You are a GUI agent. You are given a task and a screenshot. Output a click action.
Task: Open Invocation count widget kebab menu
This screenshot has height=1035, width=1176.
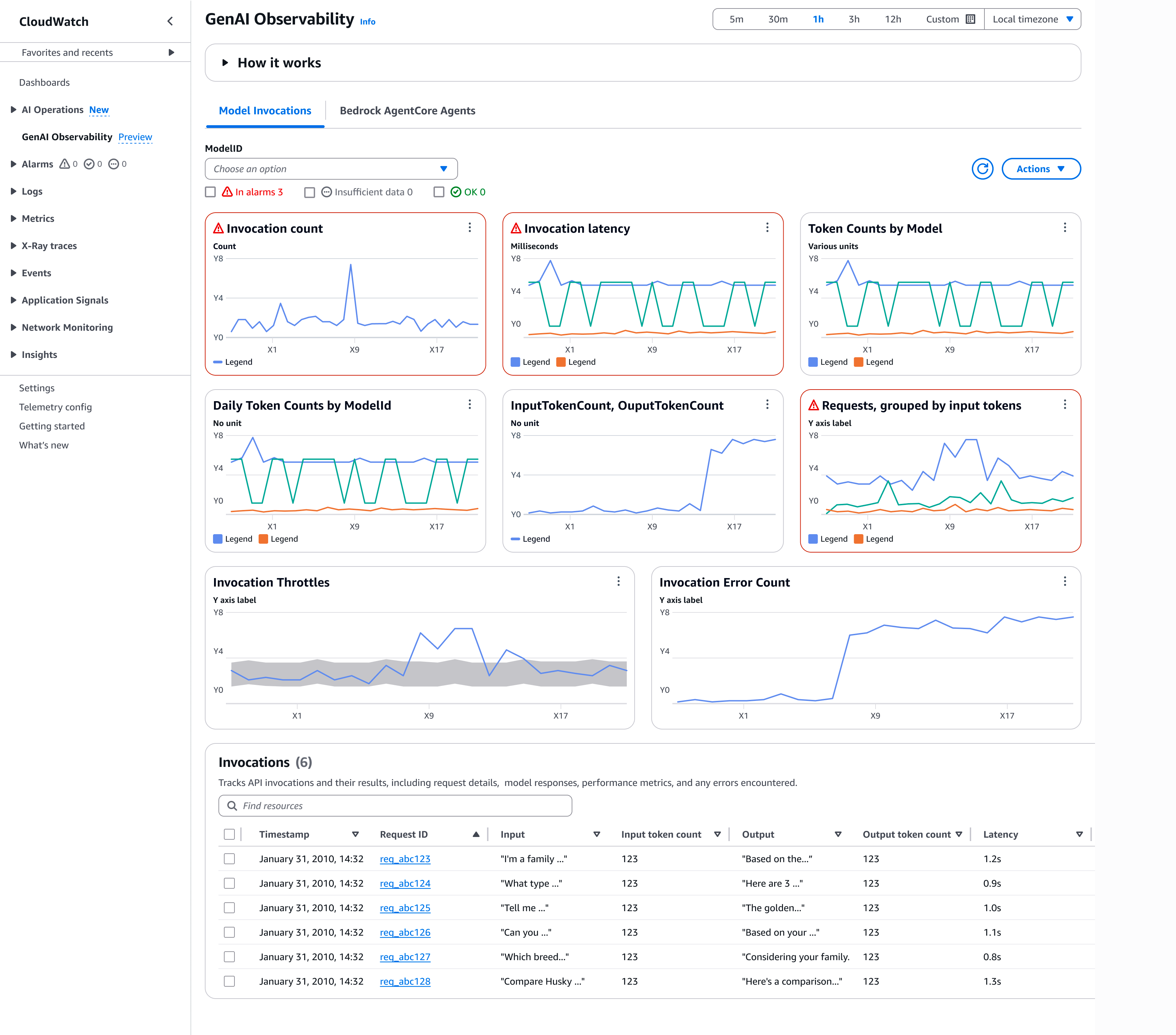[x=470, y=228]
